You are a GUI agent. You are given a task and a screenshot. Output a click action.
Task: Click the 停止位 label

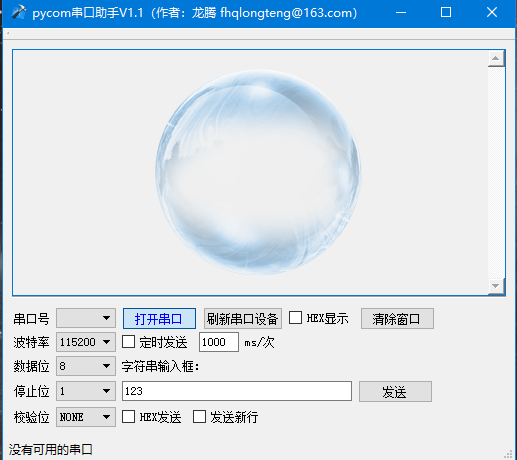point(31,391)
